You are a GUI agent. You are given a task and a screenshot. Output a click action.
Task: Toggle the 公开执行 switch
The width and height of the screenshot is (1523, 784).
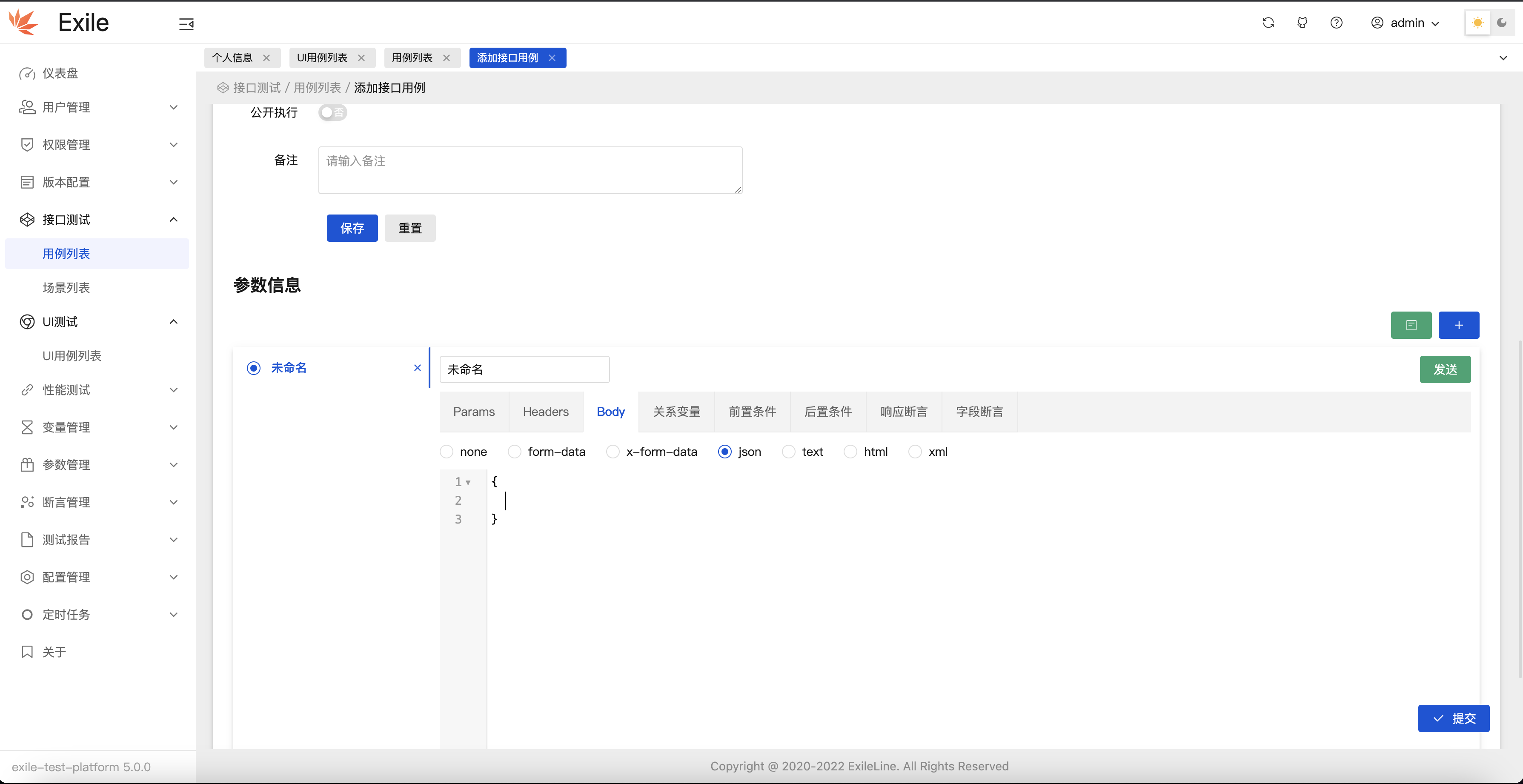[x=332, y=112]
